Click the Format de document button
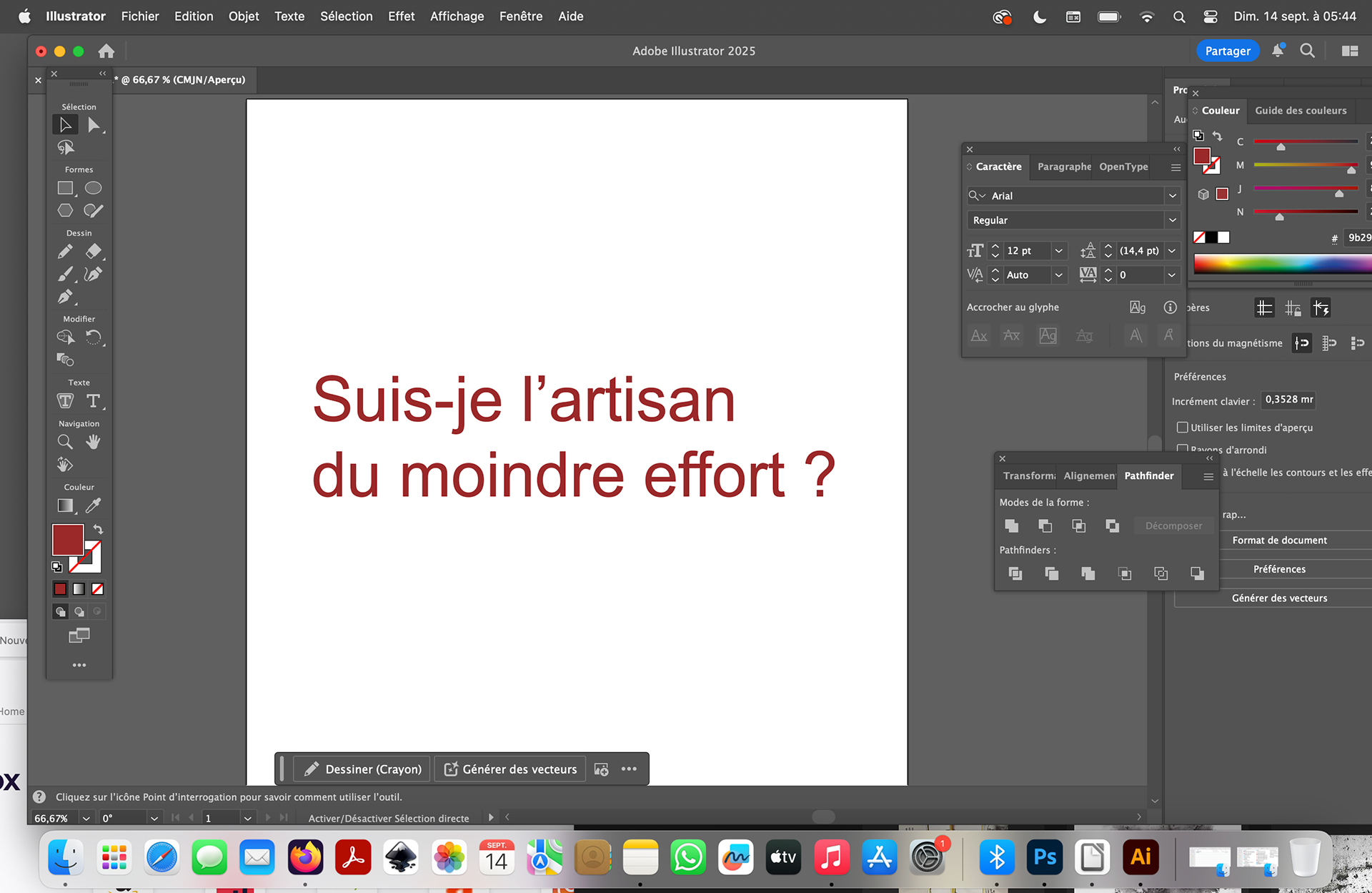This screenshot has height=893, width=1372. point(1279,541)
